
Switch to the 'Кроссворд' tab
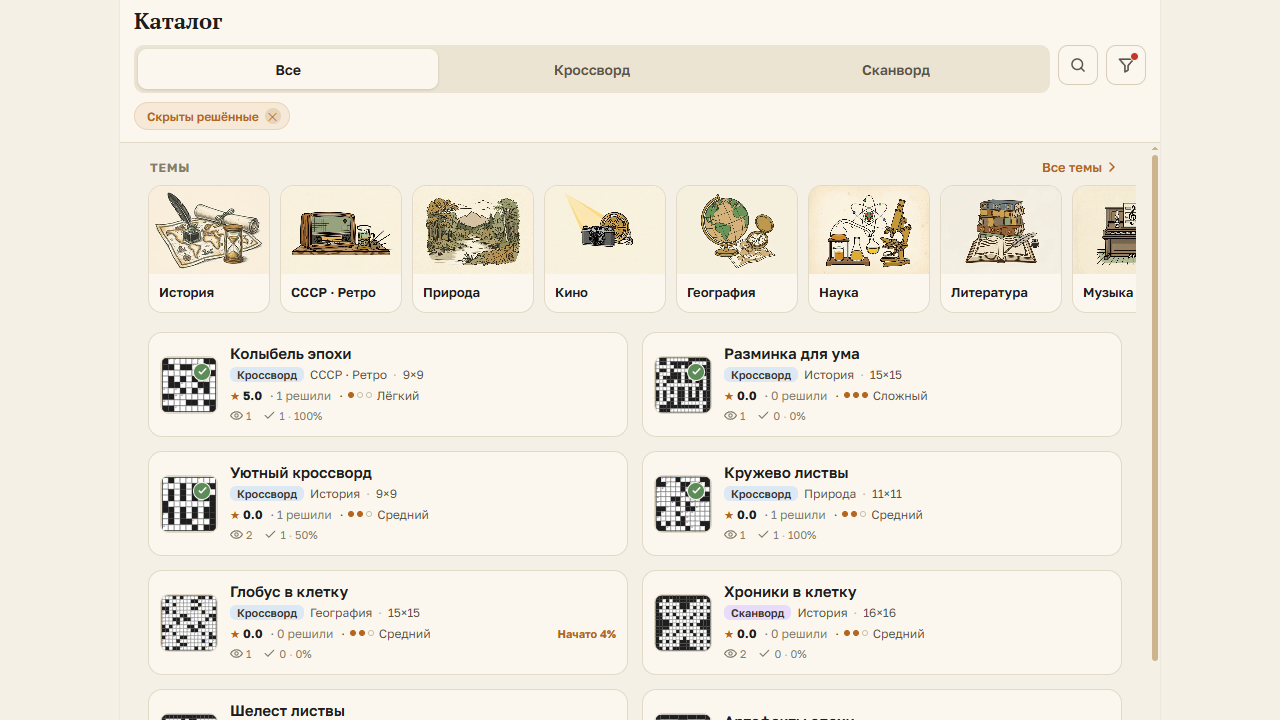coord(592,70)
